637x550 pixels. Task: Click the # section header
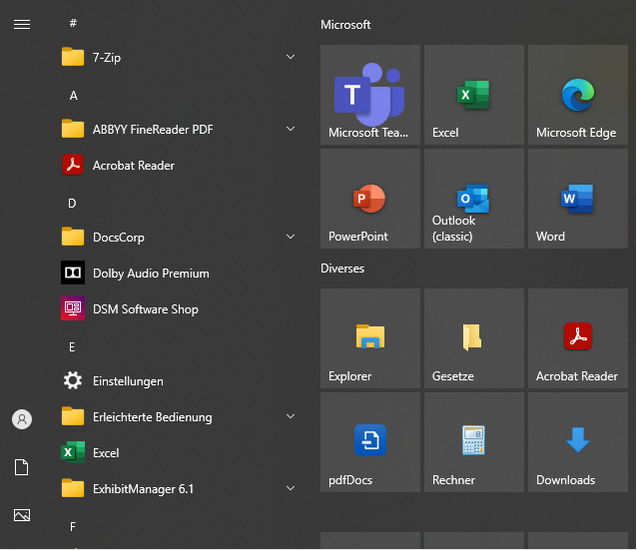coord(73,23)
